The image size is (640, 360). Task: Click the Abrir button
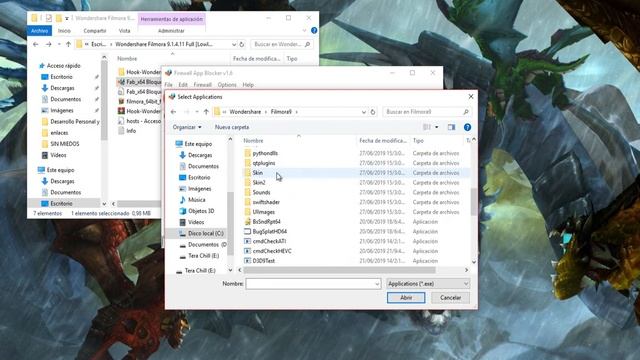tap(406, 298)
